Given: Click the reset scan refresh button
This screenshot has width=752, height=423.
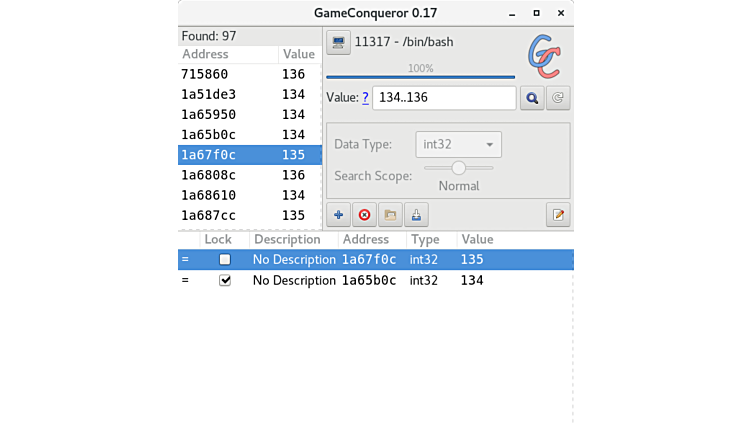Looking at the screenshot, I should point(558,98).
